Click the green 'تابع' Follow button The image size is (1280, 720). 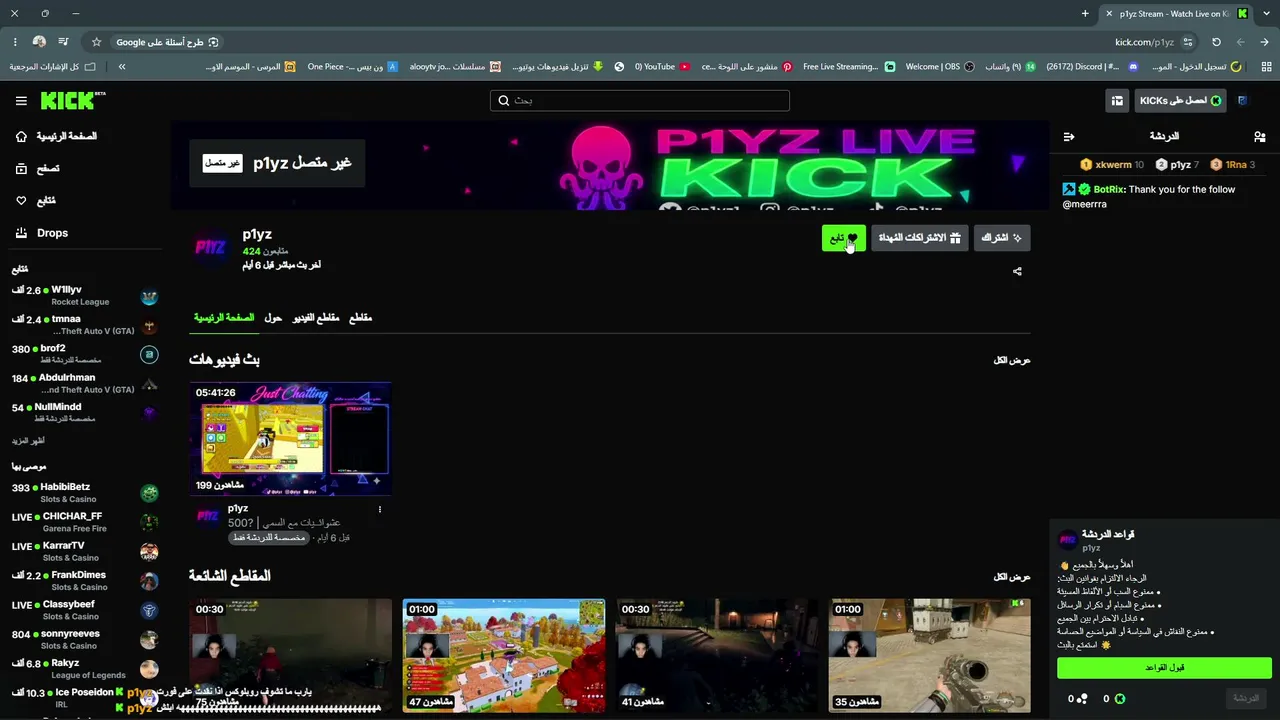(843, 238)
